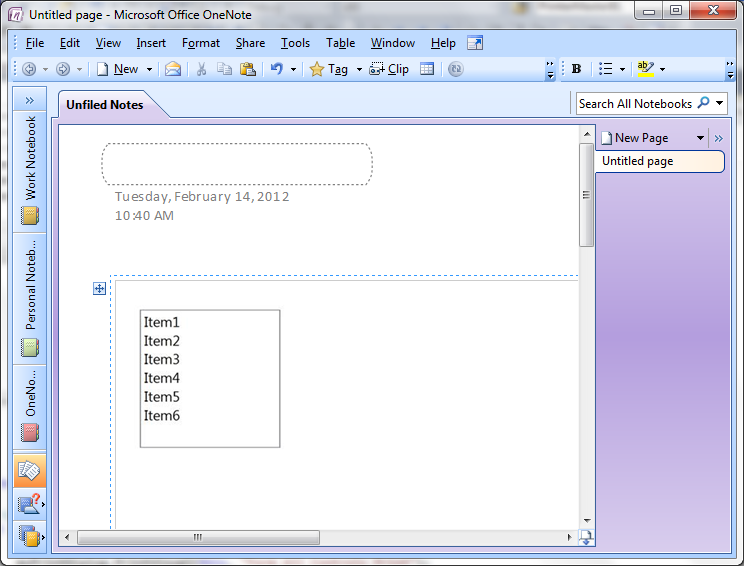Open the Format menu

pyautogui.click(x=201, y=43)
